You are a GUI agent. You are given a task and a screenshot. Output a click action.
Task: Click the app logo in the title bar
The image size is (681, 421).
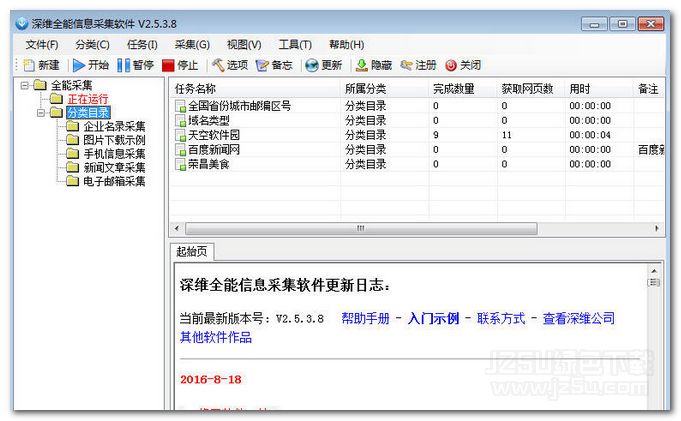(x=22, y=23)
